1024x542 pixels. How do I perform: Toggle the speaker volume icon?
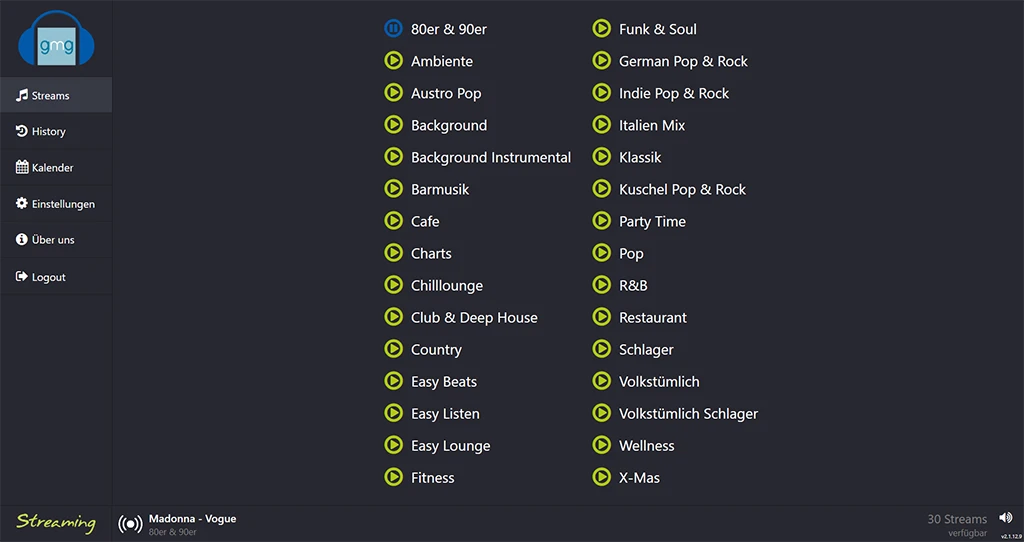point(1005,518)
